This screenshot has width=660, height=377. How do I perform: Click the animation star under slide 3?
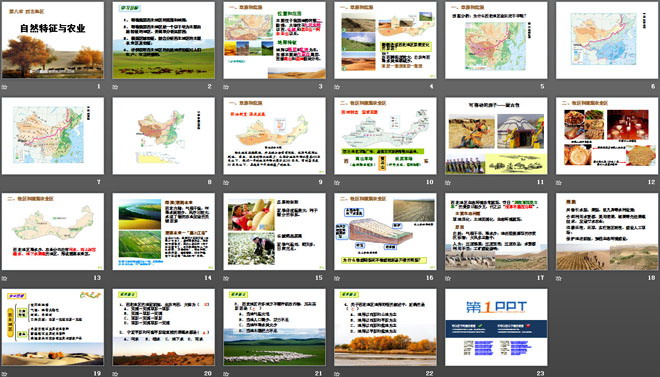(x=226, y=87)
